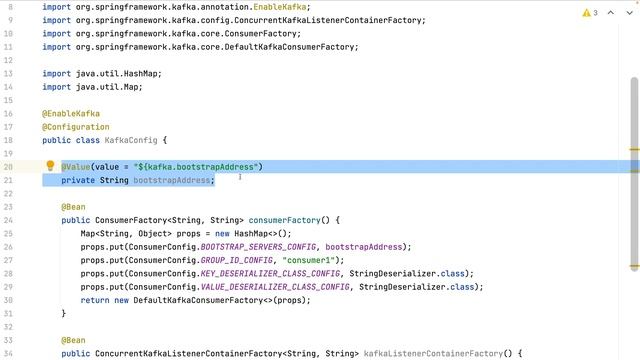Click the KafkaConfig class name
Viewport: 640px width, 360px height.
[x=131, y=140]
